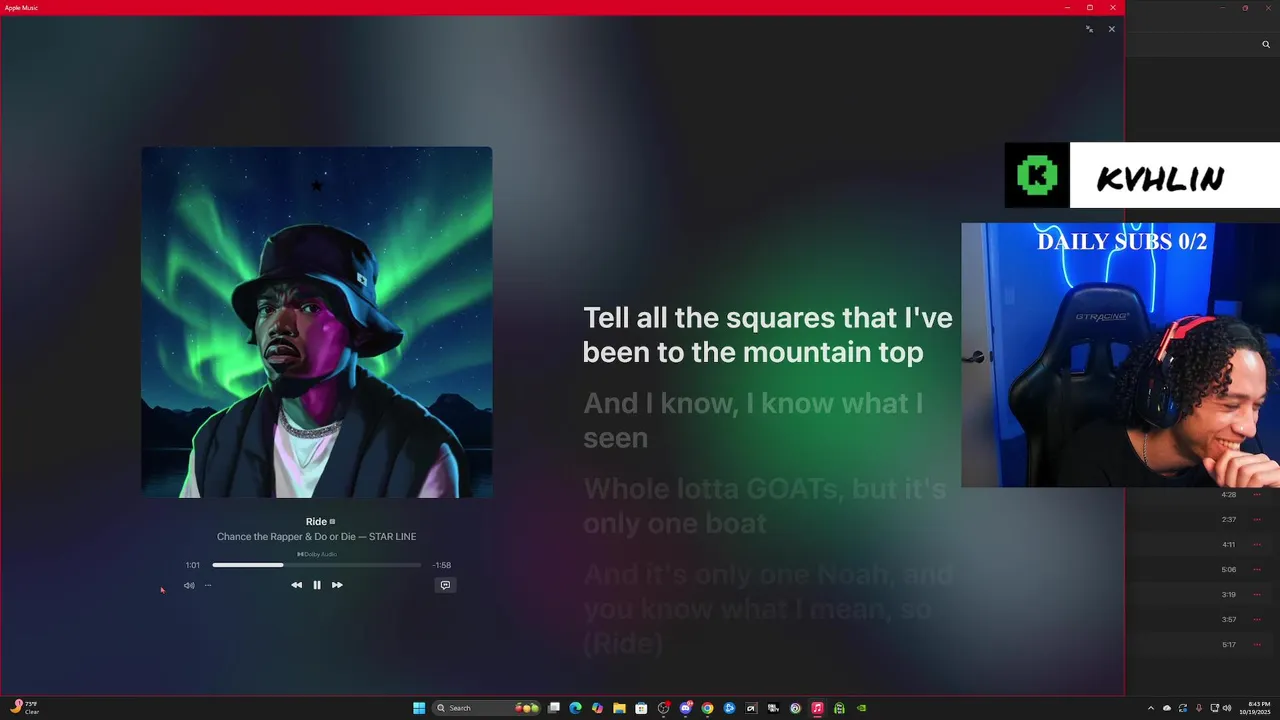
Task: Open File Explorer from the taskbar
Action: click(619, 708)
